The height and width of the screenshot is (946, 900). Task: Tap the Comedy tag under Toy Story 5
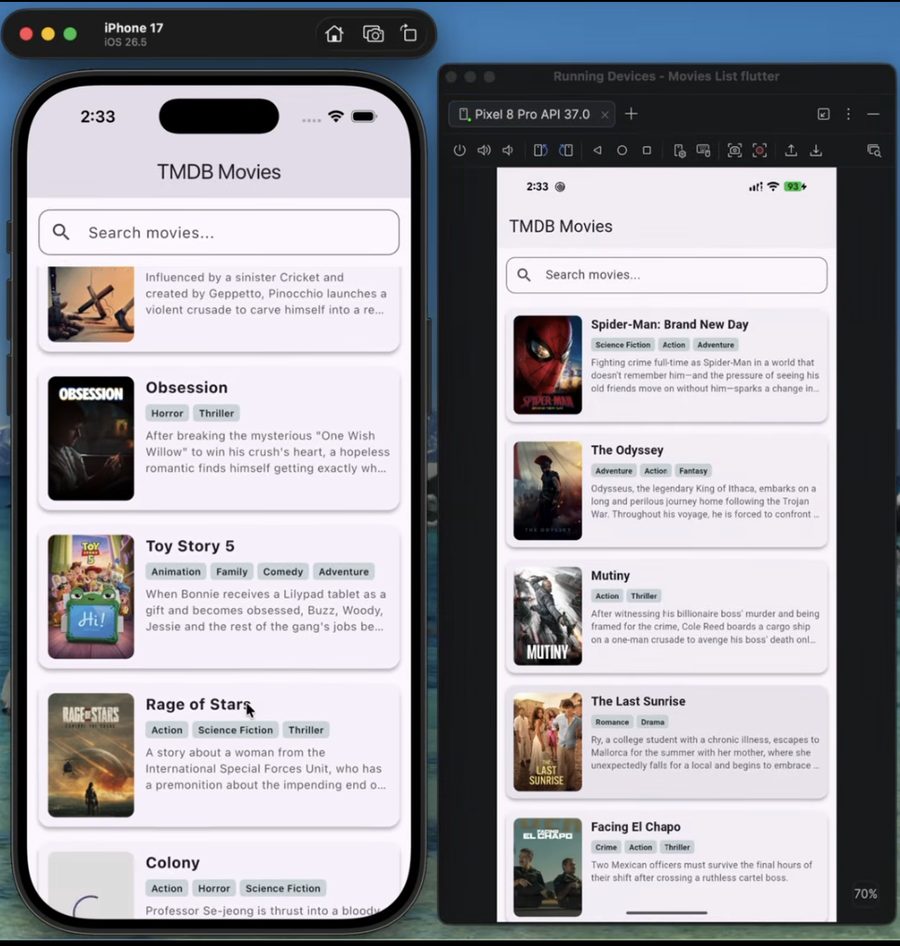pyautogui.click(x=283, y=571)
